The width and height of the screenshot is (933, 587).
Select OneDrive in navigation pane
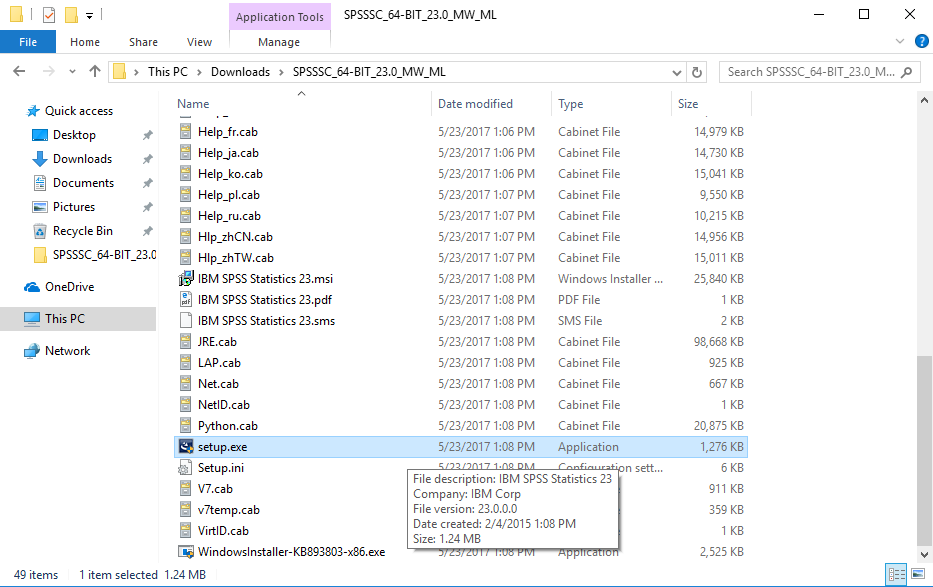click(70, 287)
